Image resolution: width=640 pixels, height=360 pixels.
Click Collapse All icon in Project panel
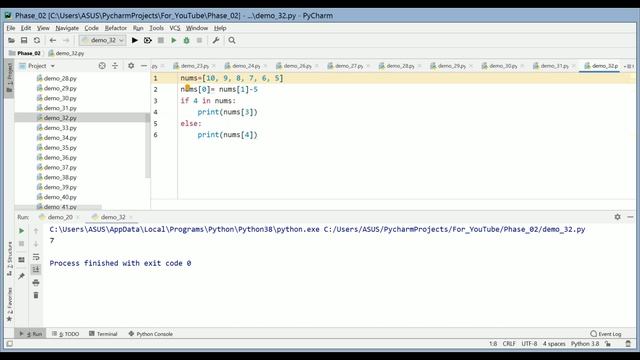click(x=115, y=66)
